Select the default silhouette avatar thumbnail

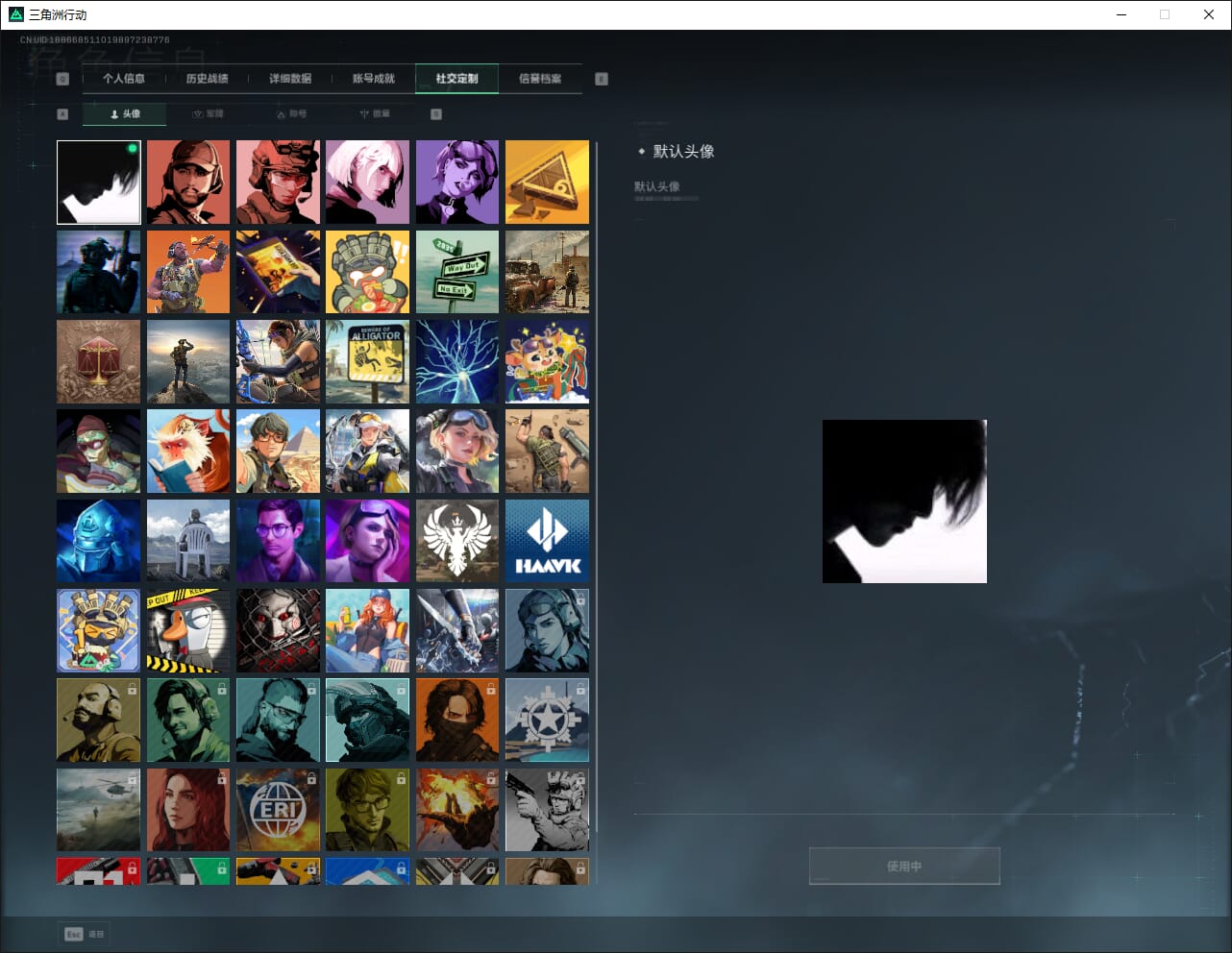click(x=98, y=183)
